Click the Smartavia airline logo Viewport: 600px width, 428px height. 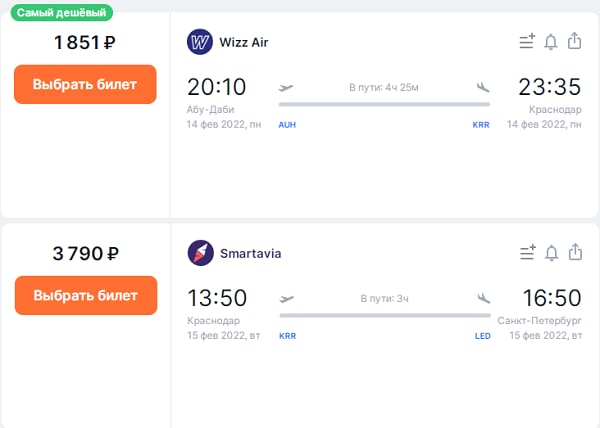(x=201, y=253)
